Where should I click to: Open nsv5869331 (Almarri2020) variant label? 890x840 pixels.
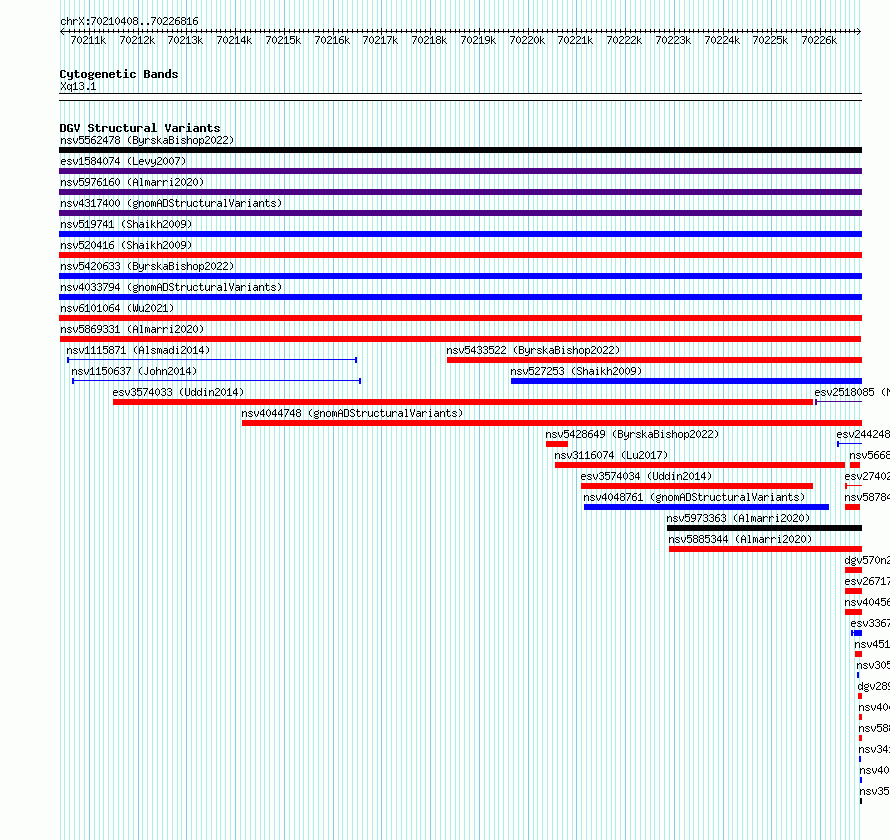tap(132, 329)
